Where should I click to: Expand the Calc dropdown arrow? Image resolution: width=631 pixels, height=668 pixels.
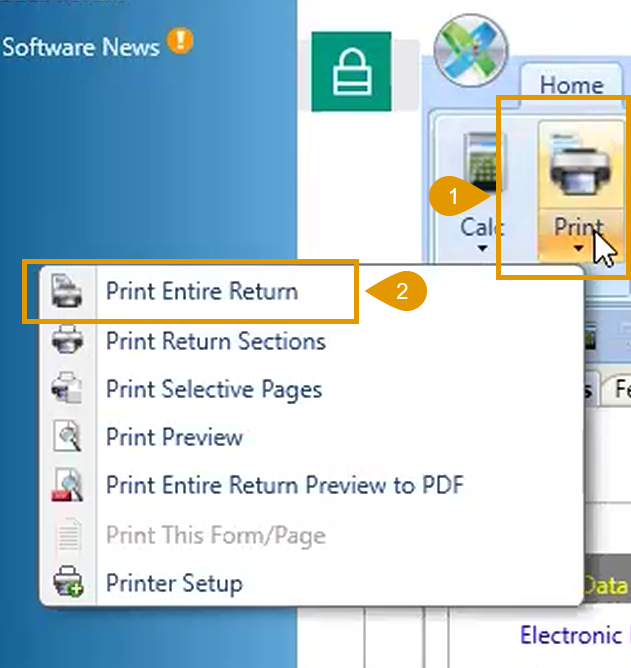point(481,249)
